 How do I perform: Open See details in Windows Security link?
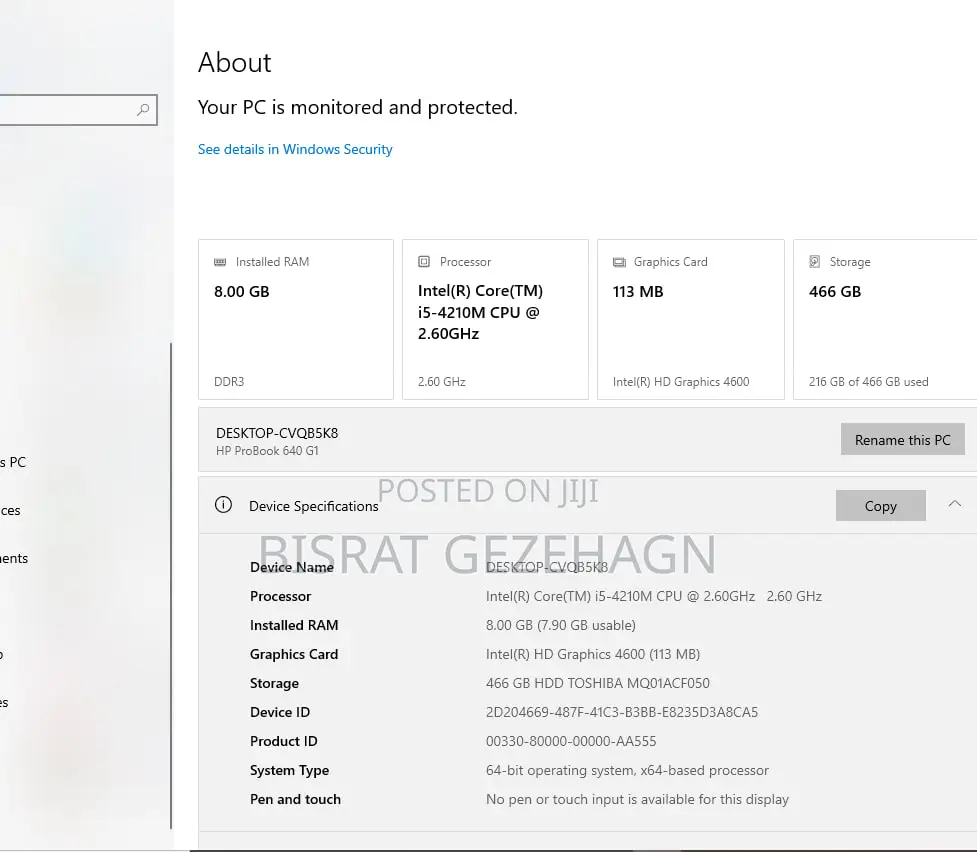click(x=295, y=149)
